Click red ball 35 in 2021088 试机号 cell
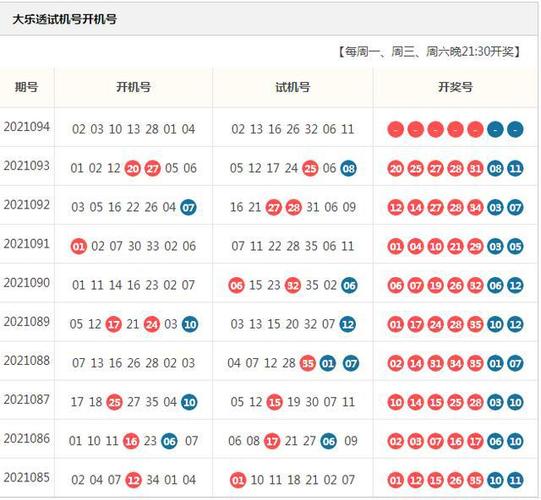541x500 pixels. (307, 363)
